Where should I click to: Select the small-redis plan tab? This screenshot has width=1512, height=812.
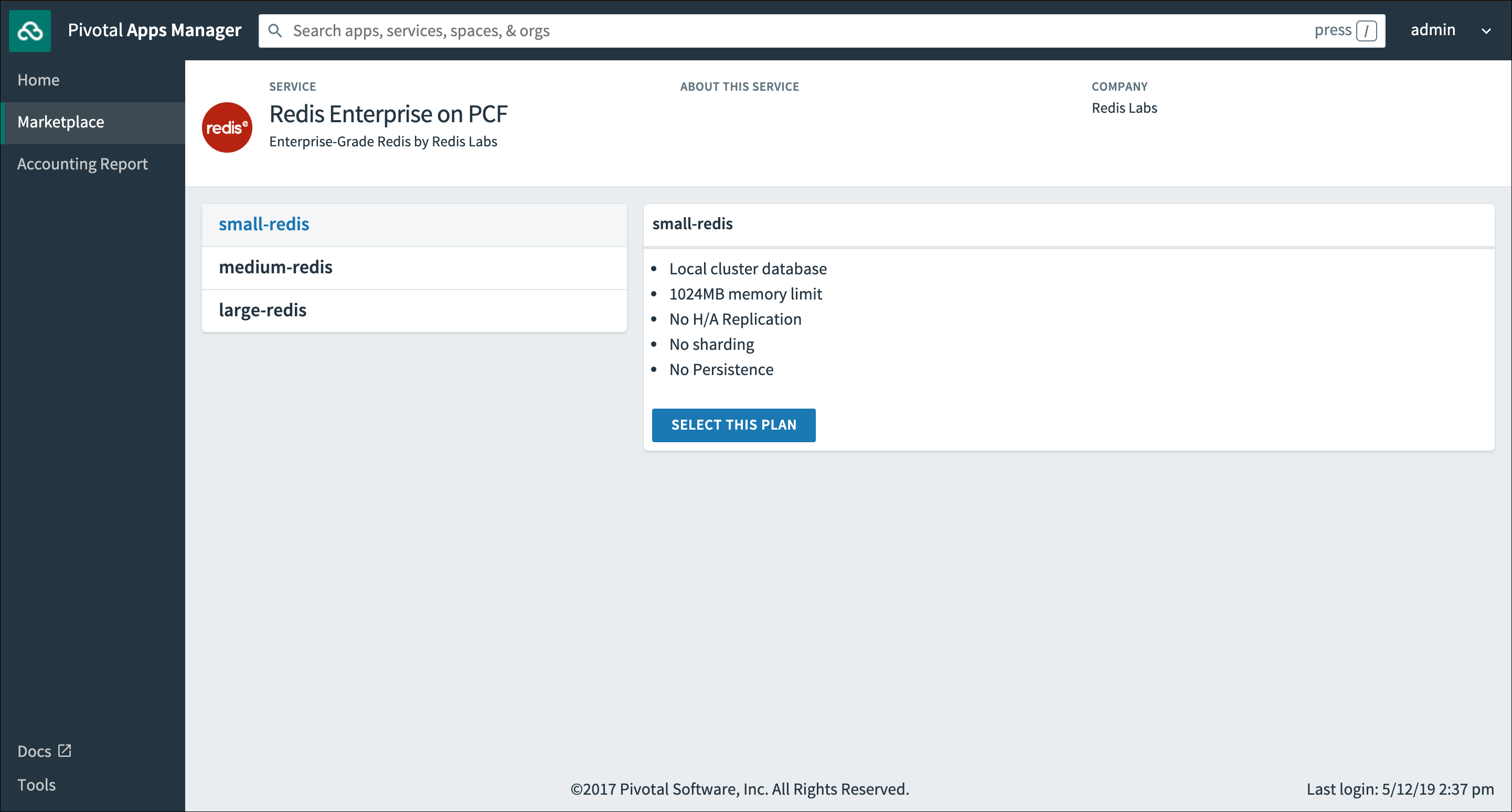[263, 224]
